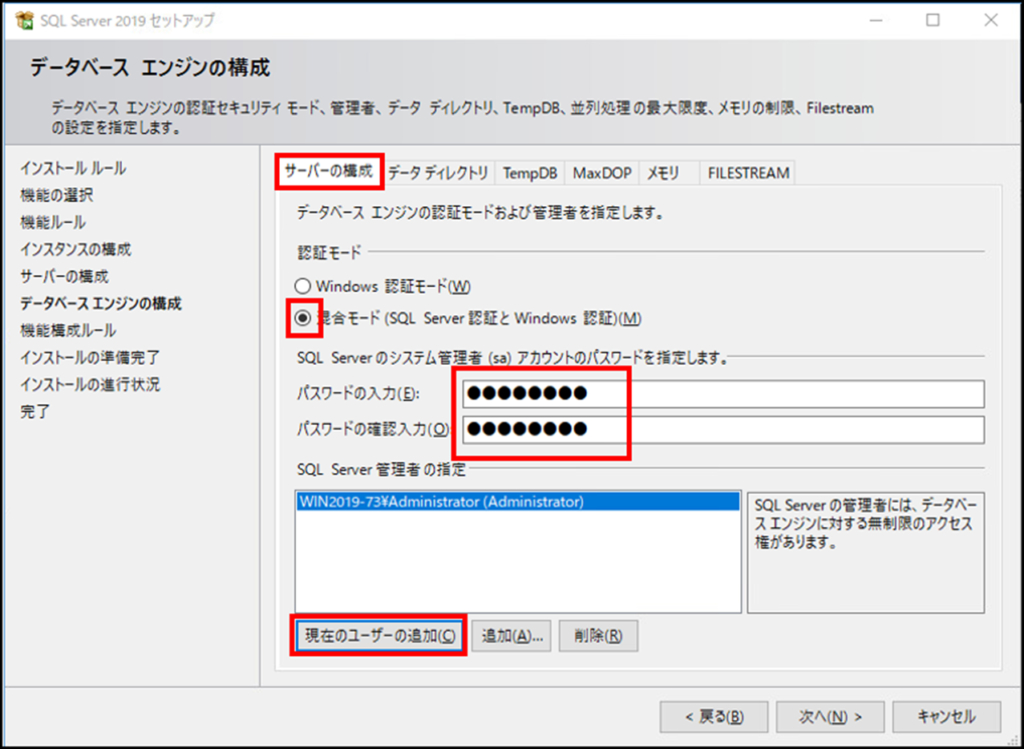Click the パスワードの入力 field
The height and width of the screenshot is (749, 1024).
[x=724, y=394]
